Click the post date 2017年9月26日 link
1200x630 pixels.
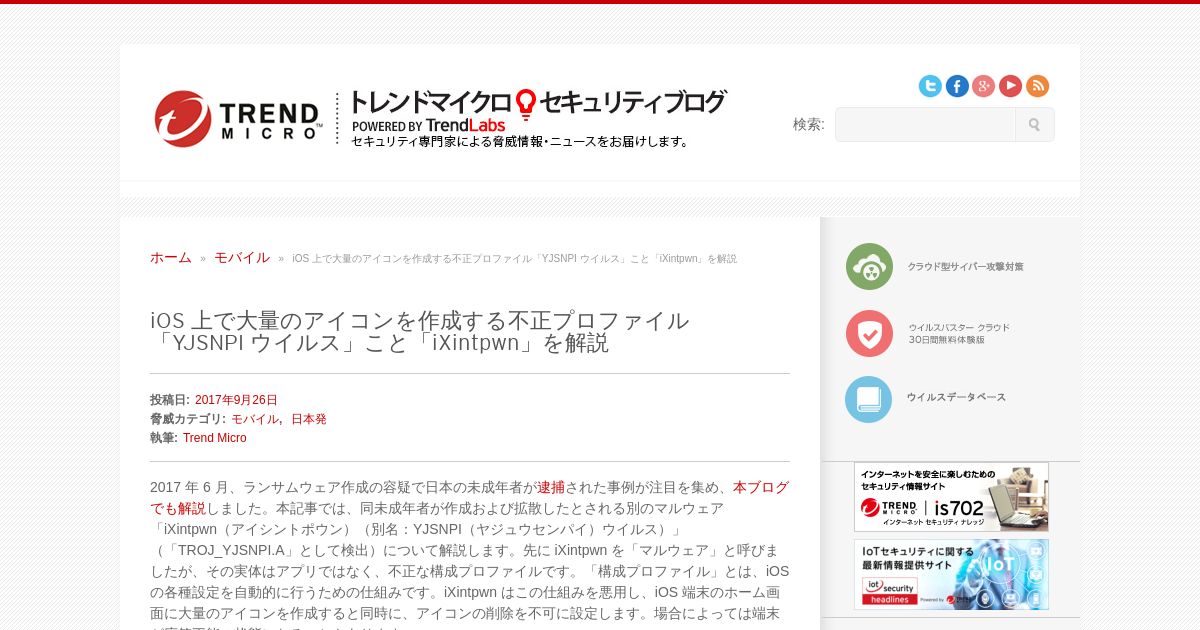tap(236, 400)
